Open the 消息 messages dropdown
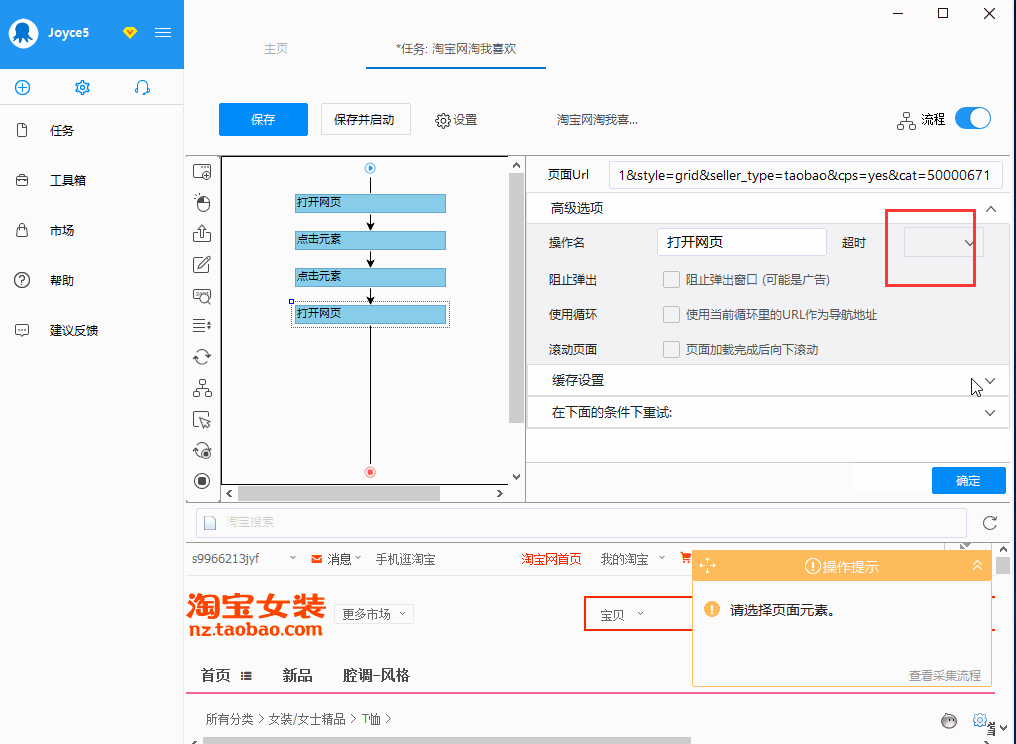The width and height of the screenshot is (1016, 744). pyautogui.click(x=336, y=559)
